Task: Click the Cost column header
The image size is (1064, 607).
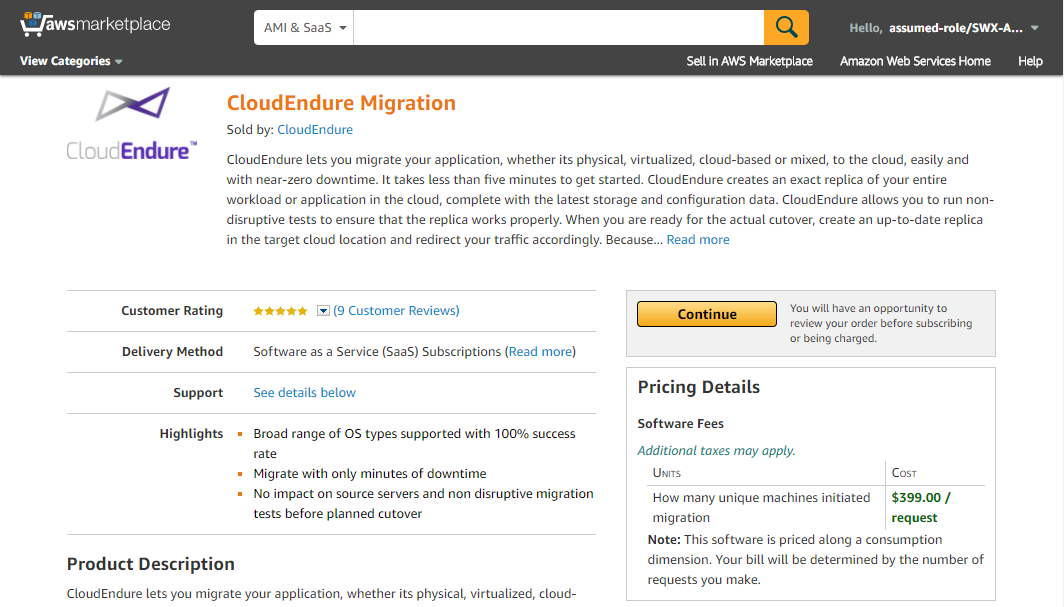Action: coord(904,473)
